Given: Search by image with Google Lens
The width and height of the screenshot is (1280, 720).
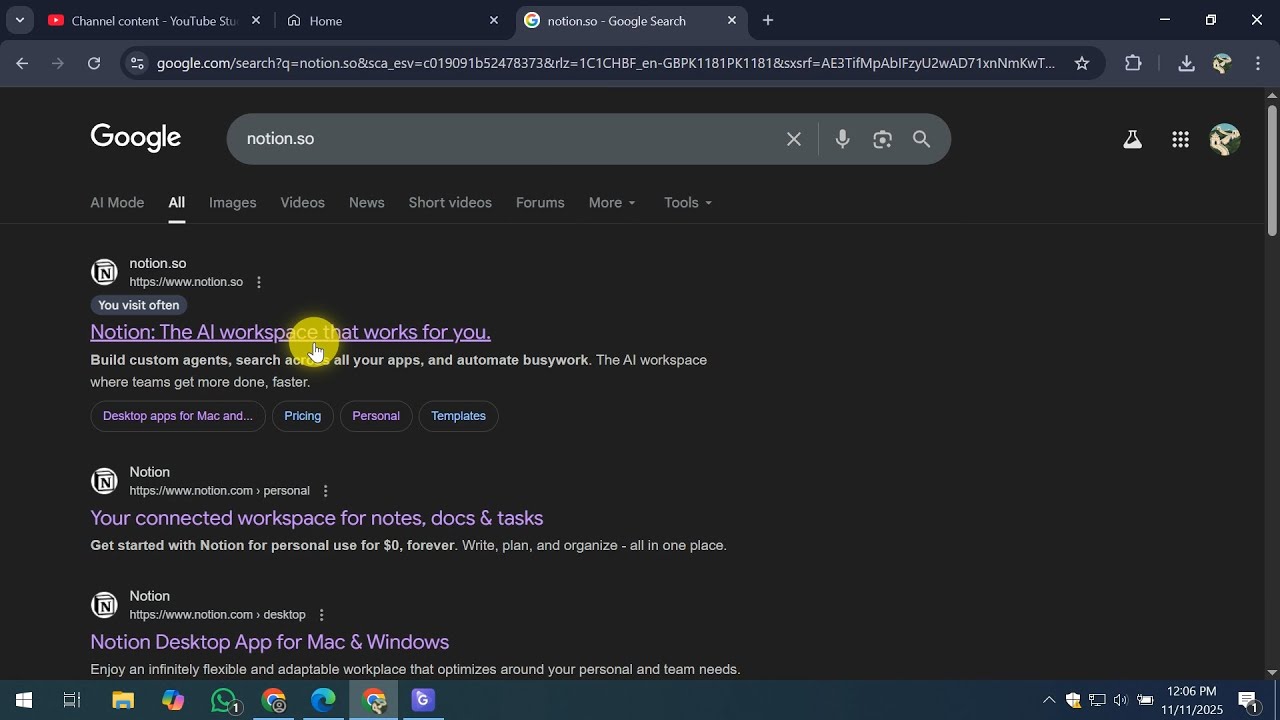Looking at the screenshot, I should [x=882, y=139].
